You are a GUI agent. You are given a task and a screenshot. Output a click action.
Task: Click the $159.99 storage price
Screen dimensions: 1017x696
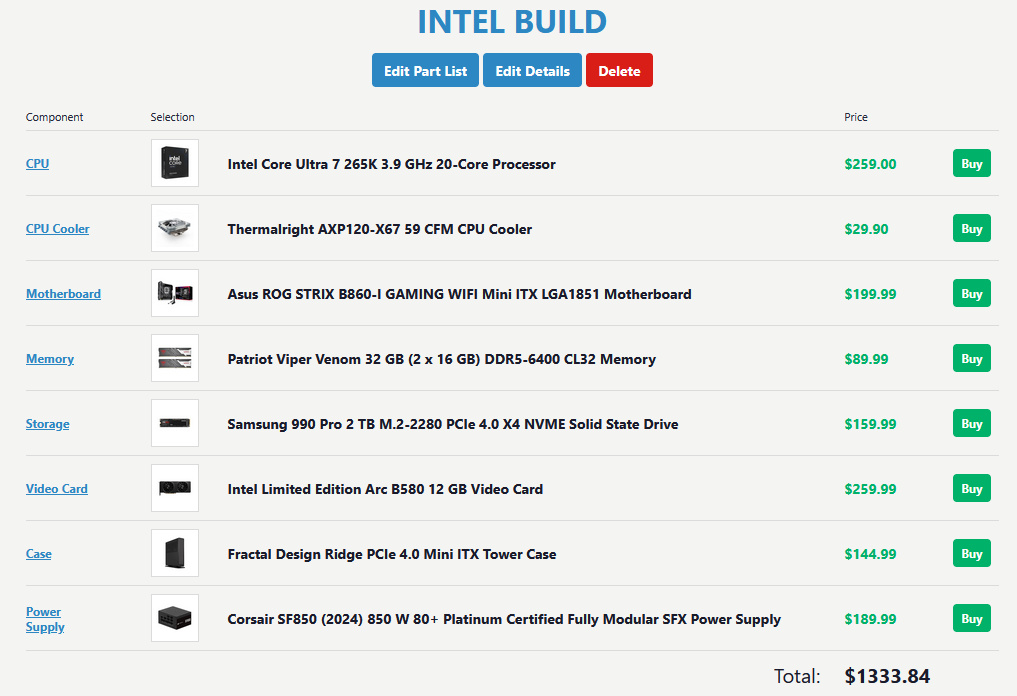coord(870,424)
